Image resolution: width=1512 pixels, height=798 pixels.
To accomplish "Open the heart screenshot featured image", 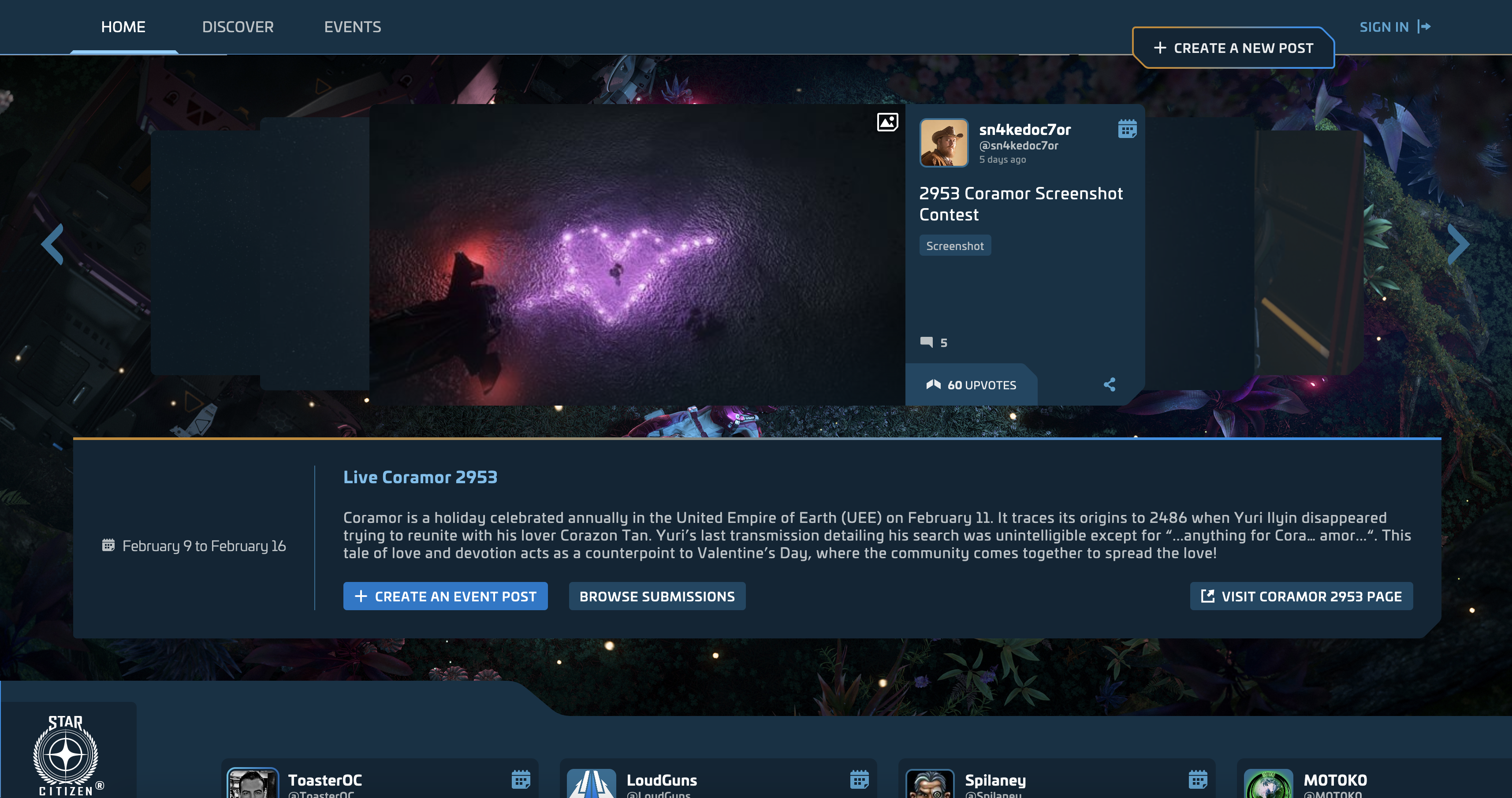I will [637, 255].
